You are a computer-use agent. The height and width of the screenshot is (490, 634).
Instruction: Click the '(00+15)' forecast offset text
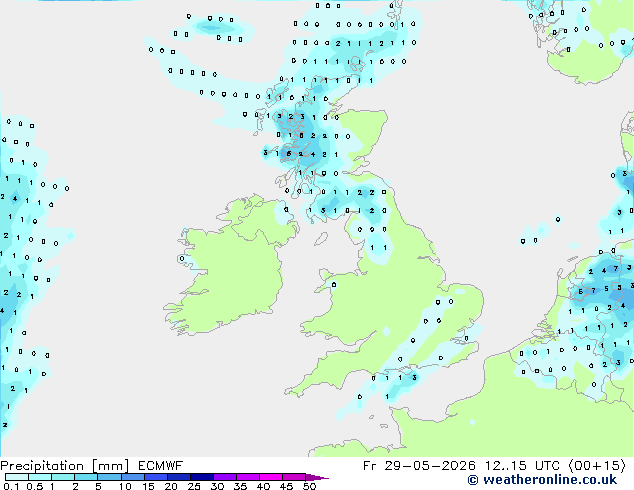pos(598,466)
